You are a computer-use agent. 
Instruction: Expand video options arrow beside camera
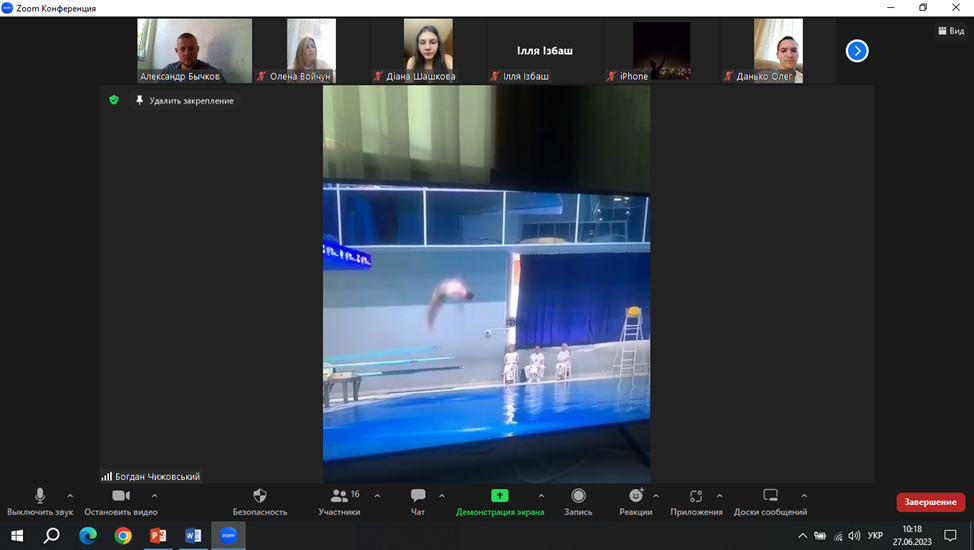tap(154, 495)
